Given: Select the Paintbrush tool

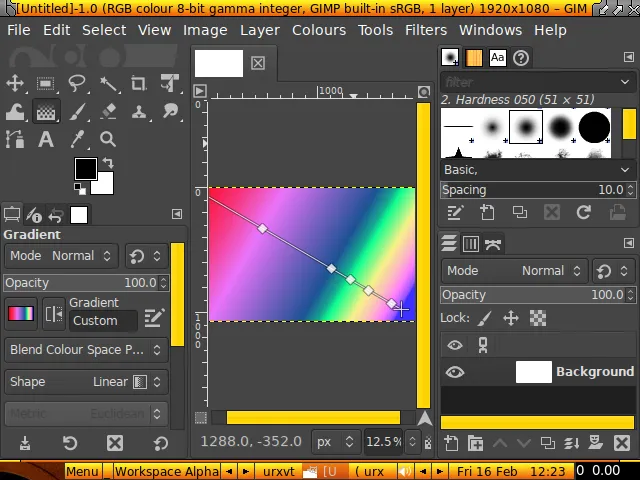Looking at the screenshot, I should pos(77,111).
